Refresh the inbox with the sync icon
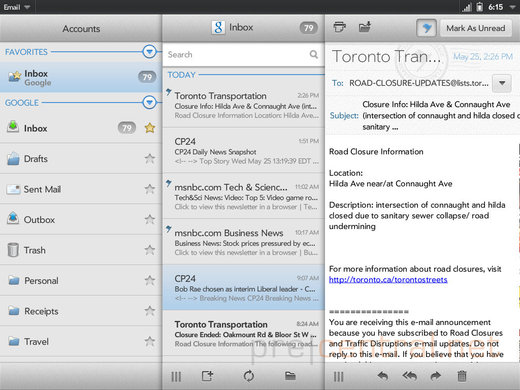This screenshot has height=390, width=520. point(249,376)
